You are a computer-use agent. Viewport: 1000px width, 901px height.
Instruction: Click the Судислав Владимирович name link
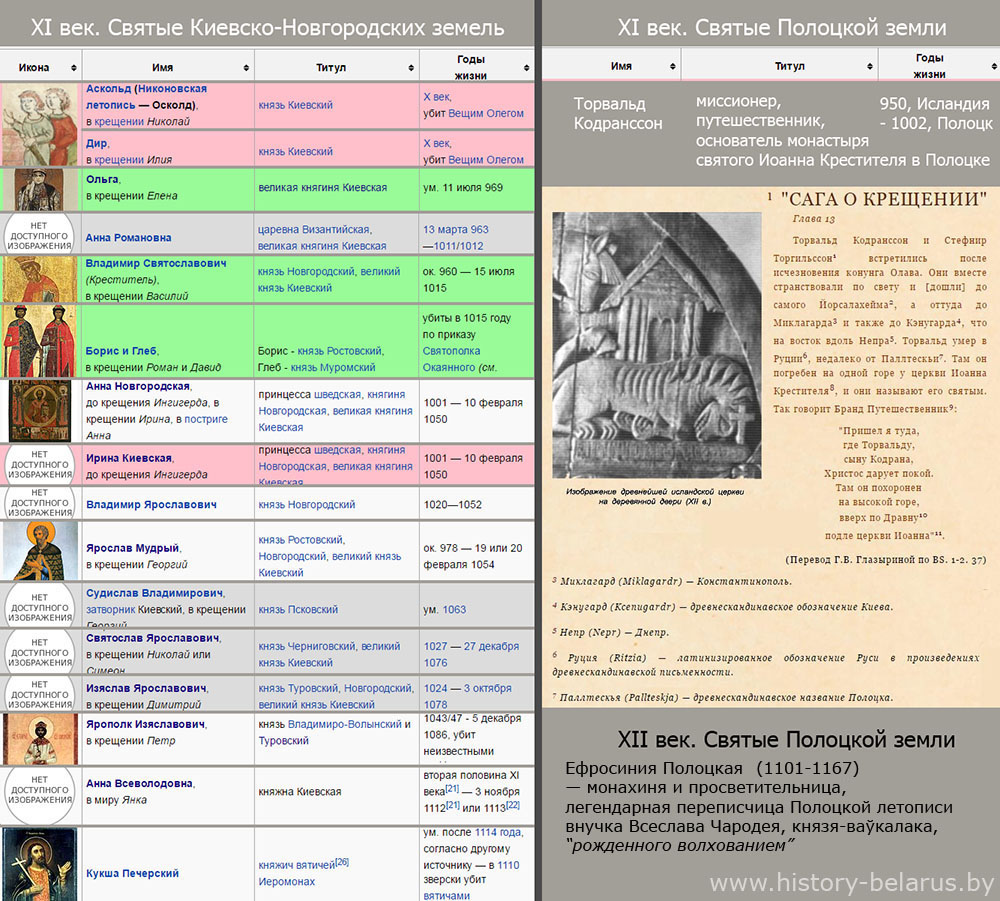155,593
